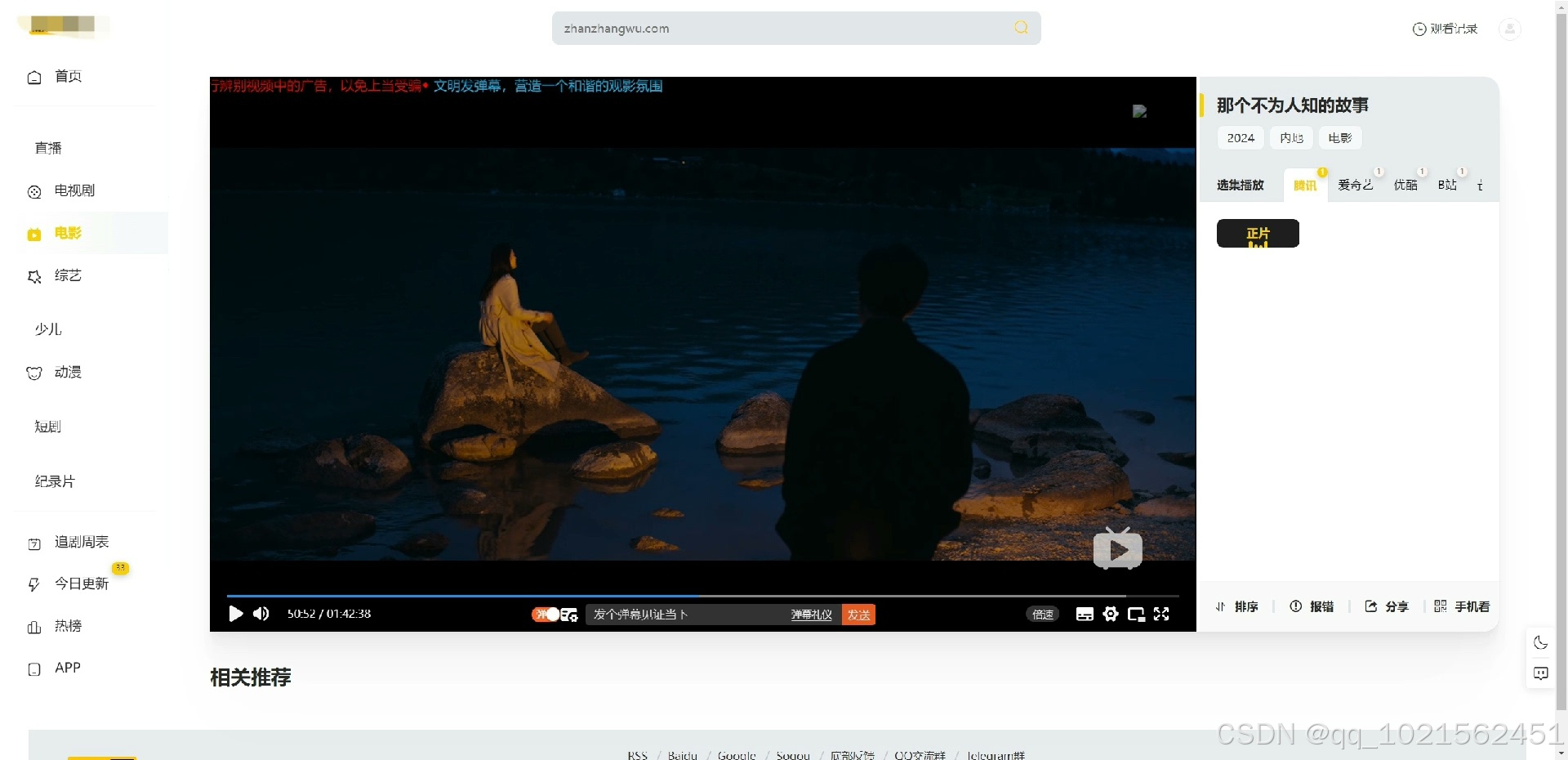
Task: Open the 热榜 hot ranking
Action: pyautogui.click(x=68, y=626)
